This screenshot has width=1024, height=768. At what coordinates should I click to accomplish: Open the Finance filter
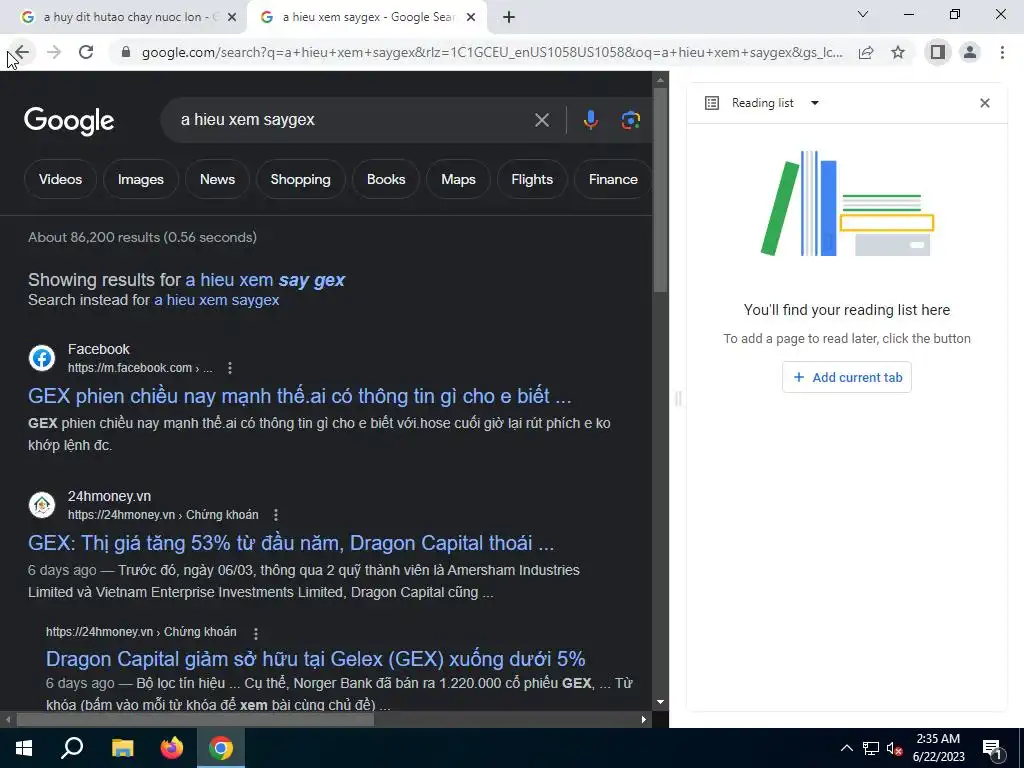click(x=613, y=180)
